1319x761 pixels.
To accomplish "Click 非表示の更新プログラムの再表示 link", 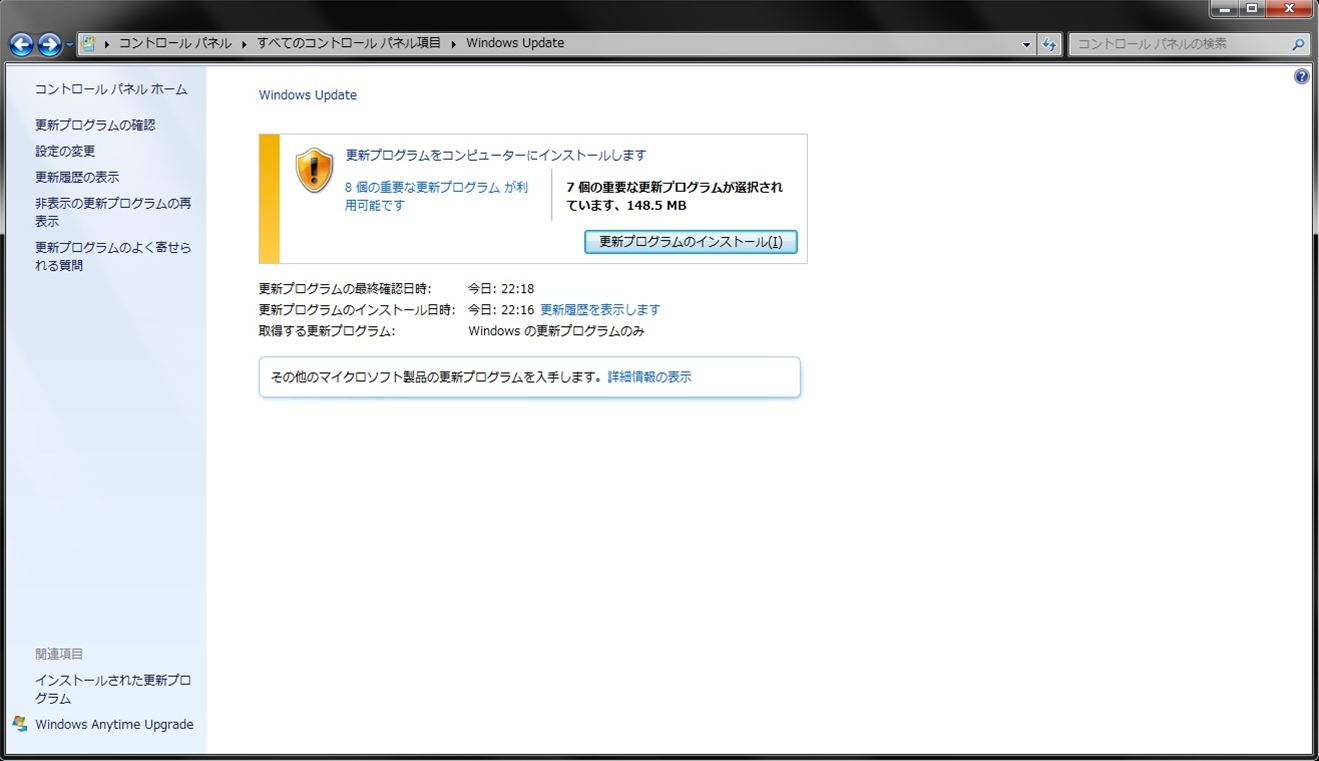I will click(113, 212).
